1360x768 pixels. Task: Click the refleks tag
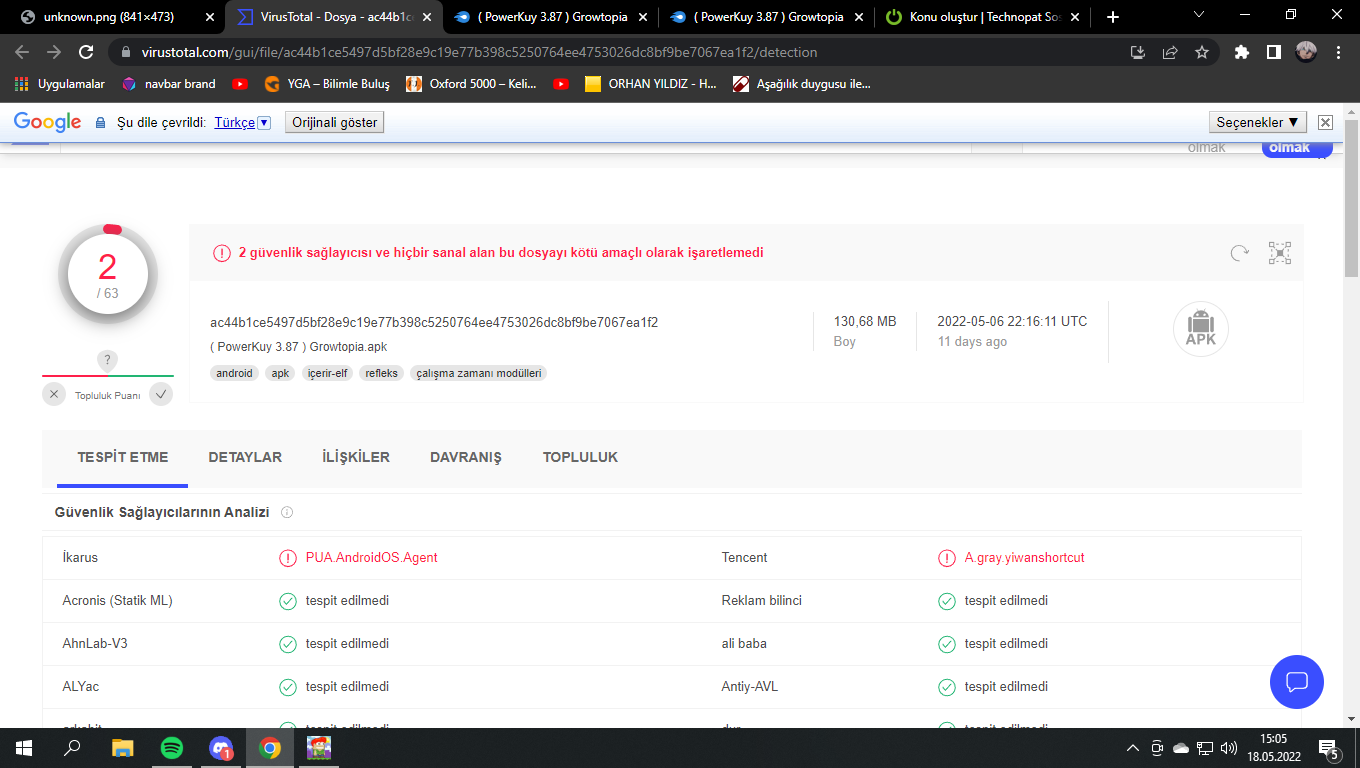[x=382, y=373]
